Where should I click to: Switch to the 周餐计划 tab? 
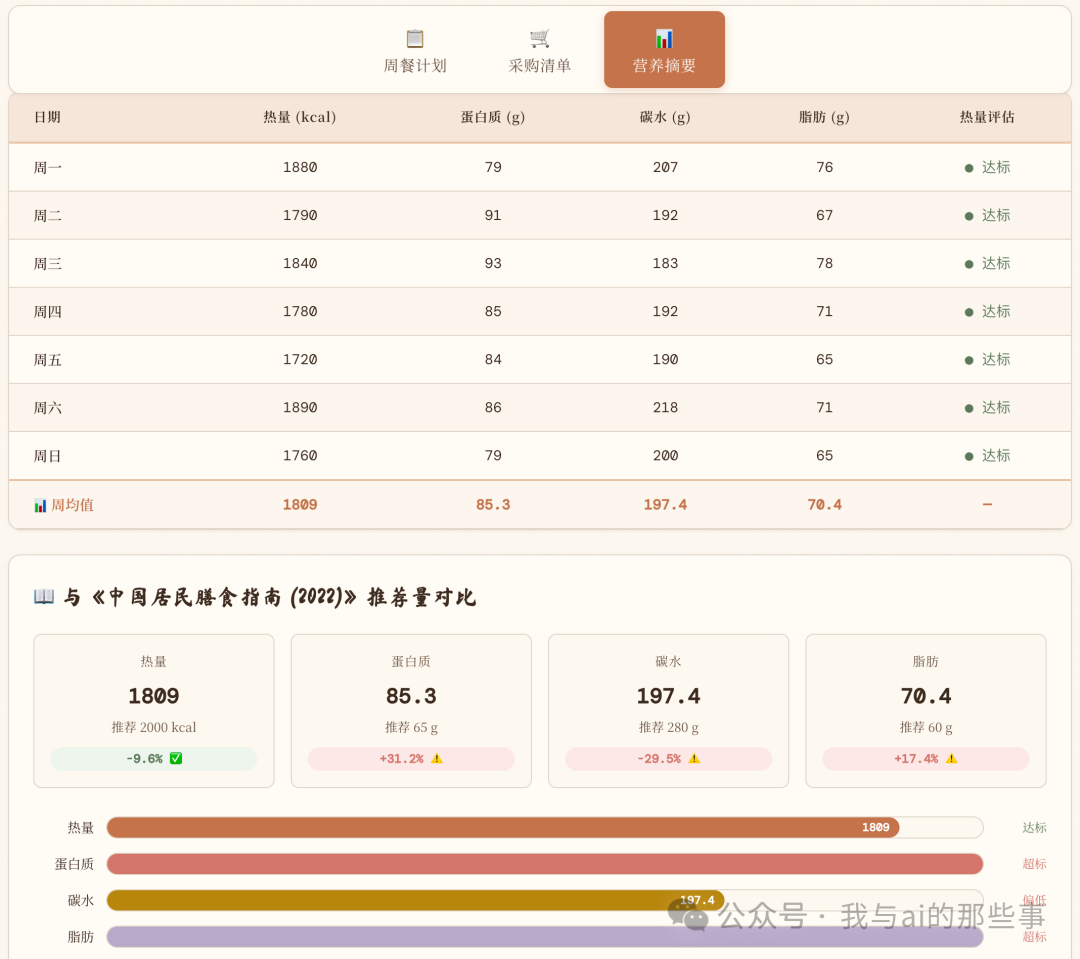click(415, 50)
